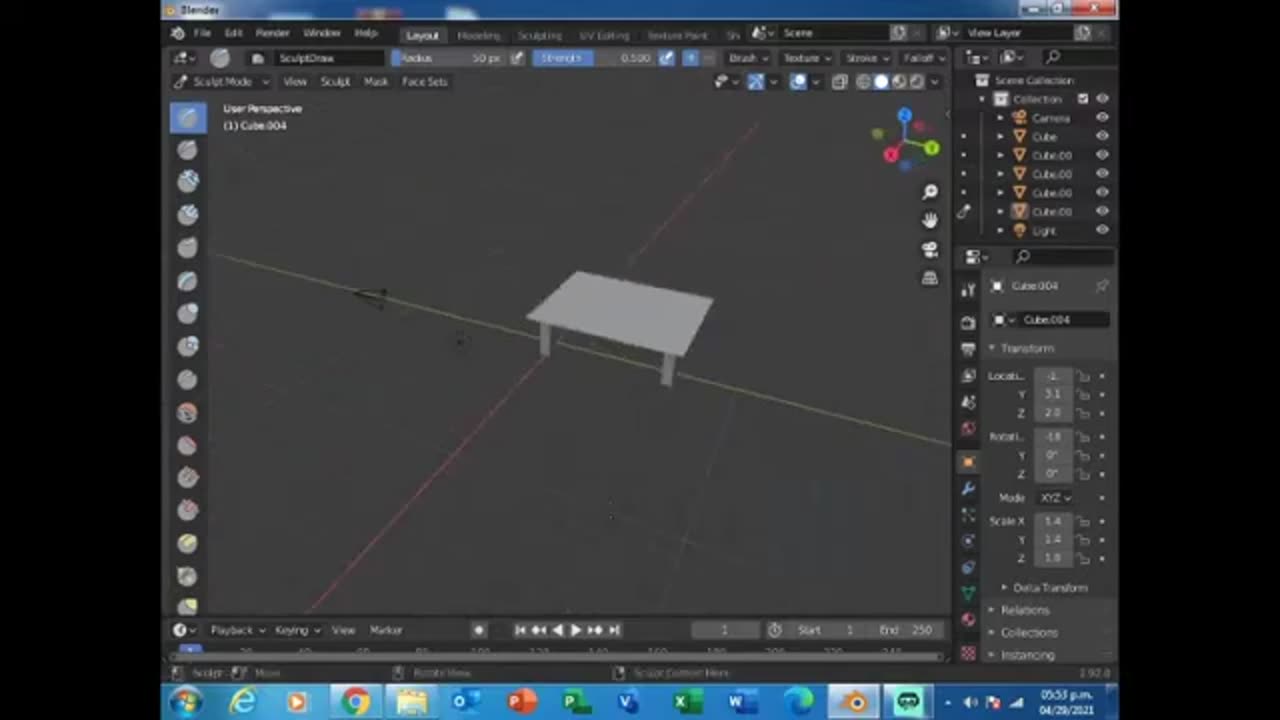Click the Scale X value field
This screenshot has width=1280, height=720.
coord(1053,521)
